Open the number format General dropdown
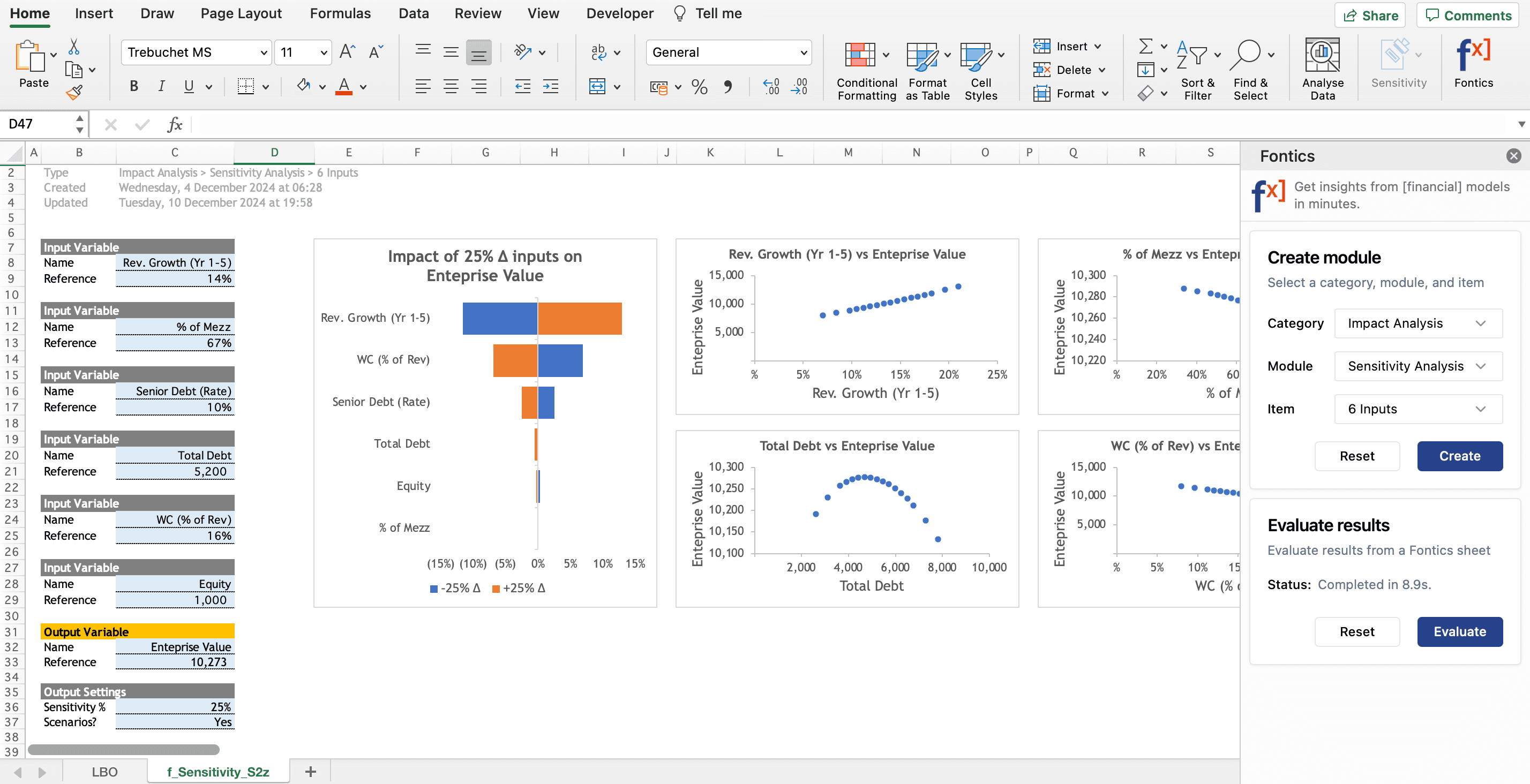 [728, 52]
